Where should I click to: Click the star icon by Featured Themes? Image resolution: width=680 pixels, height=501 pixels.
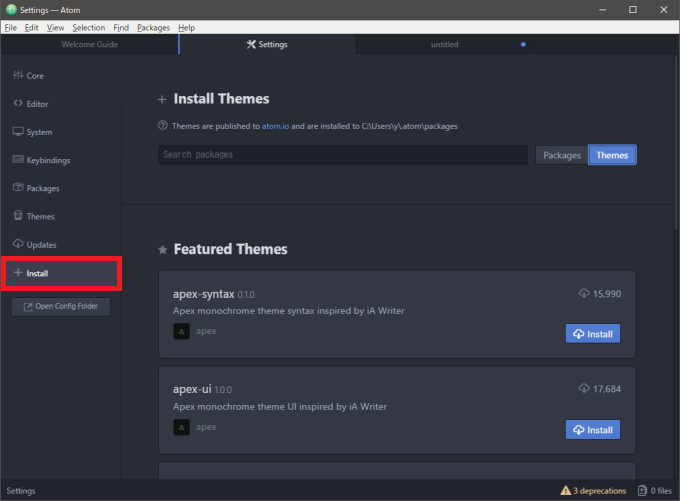163,250
